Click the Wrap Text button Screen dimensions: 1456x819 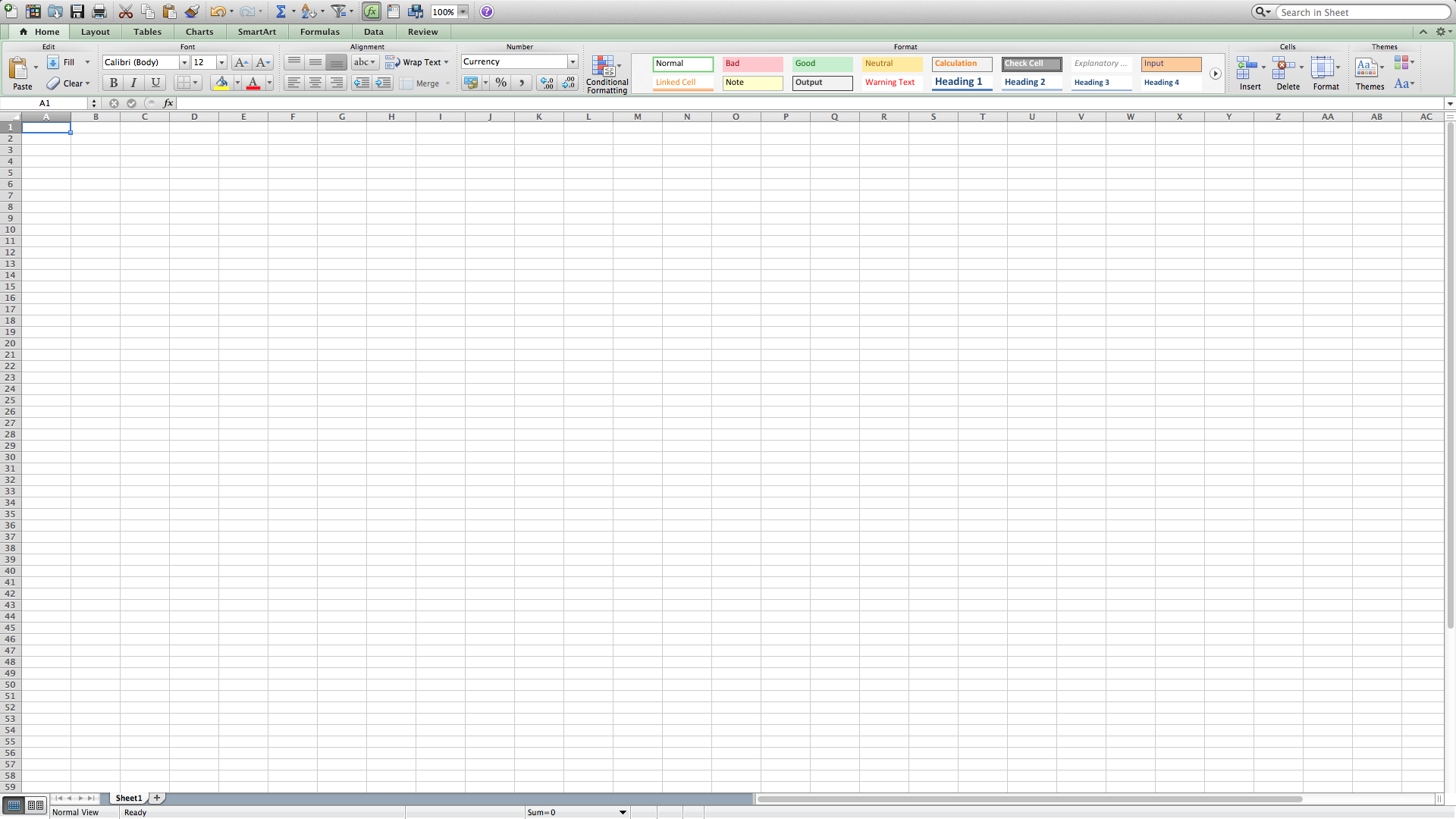(x=416, y=62)
